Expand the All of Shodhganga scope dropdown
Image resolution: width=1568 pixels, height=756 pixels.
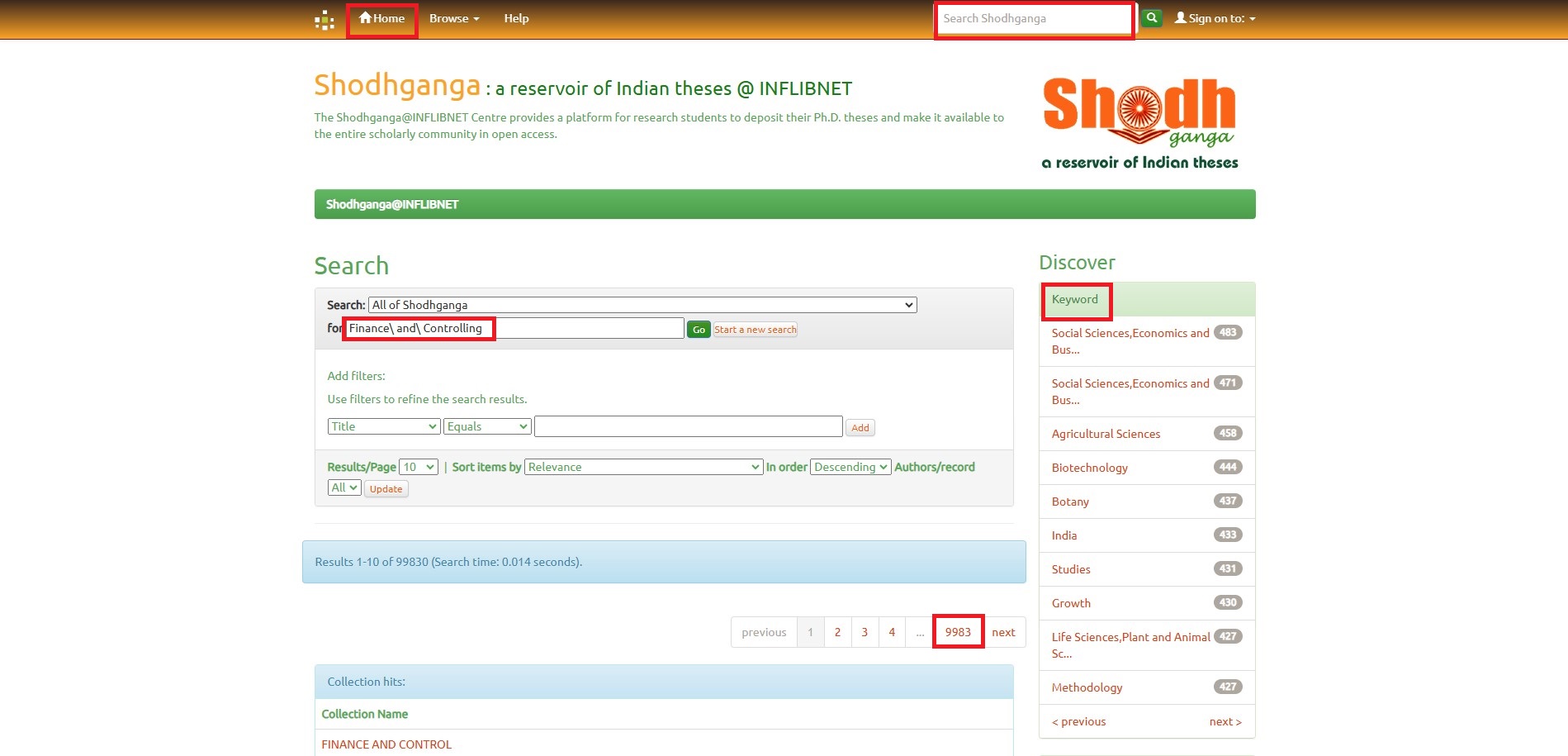coord(642,305)
